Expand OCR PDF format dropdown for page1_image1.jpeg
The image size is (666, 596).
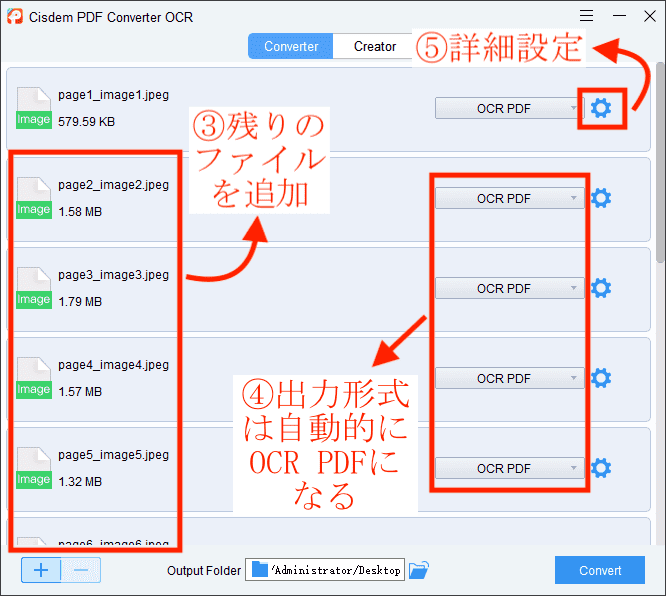[509, 108]
